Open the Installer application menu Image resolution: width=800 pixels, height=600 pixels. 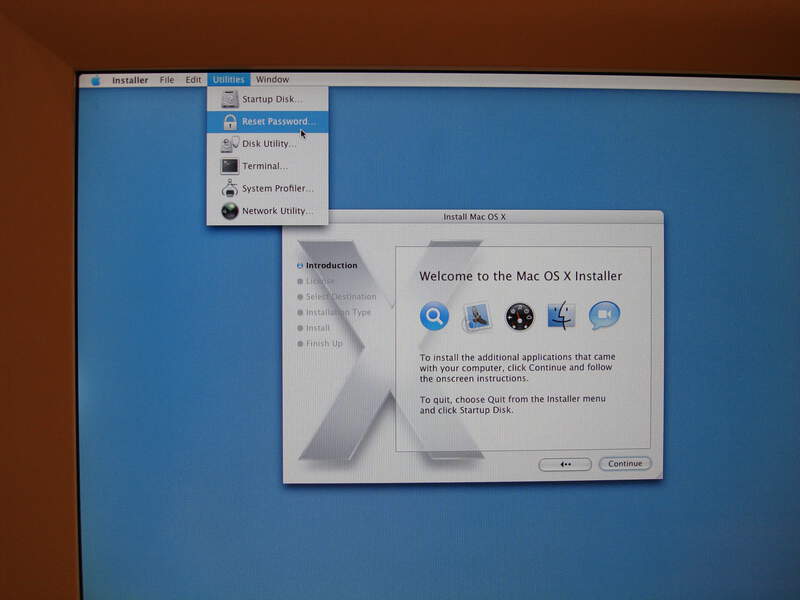point(130,80)
